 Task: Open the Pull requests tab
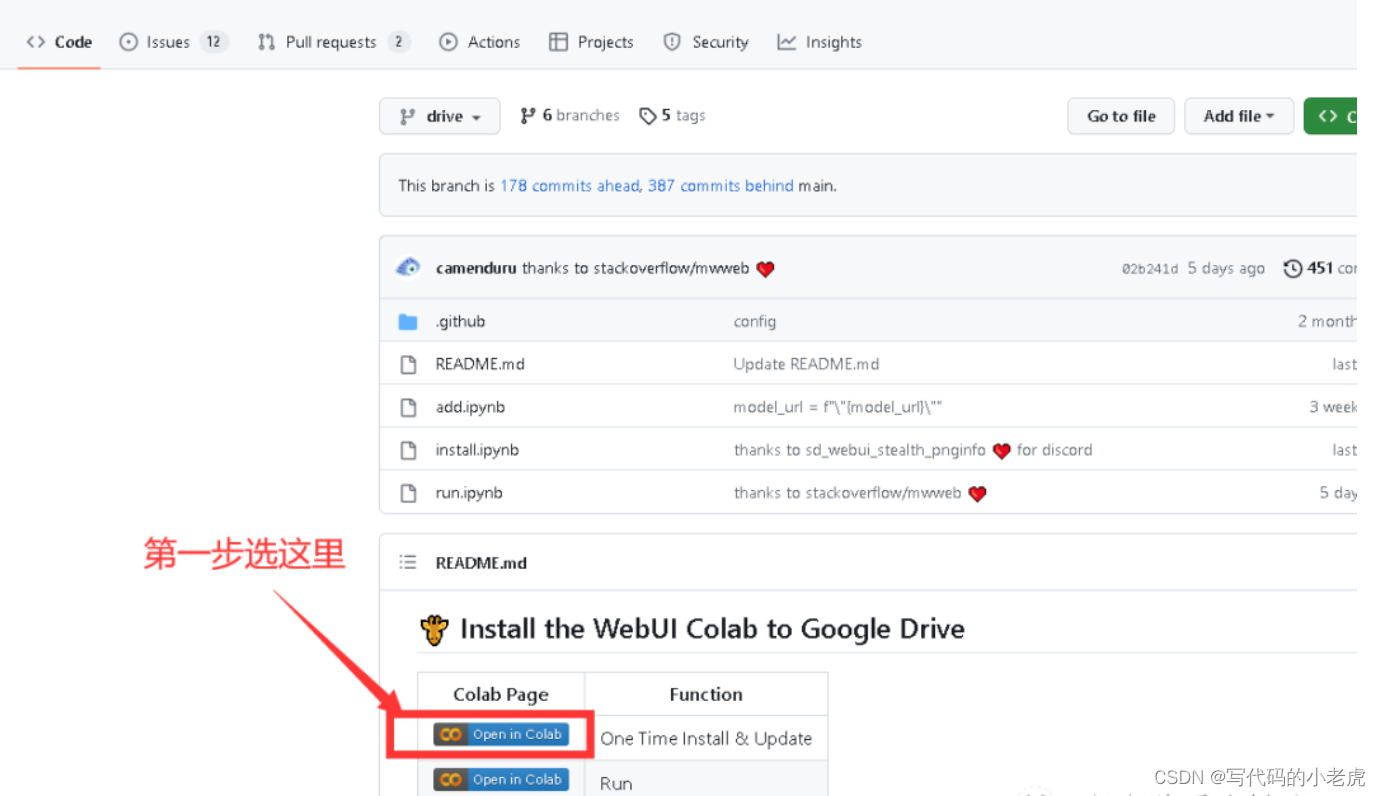click(x=330, y=42)
